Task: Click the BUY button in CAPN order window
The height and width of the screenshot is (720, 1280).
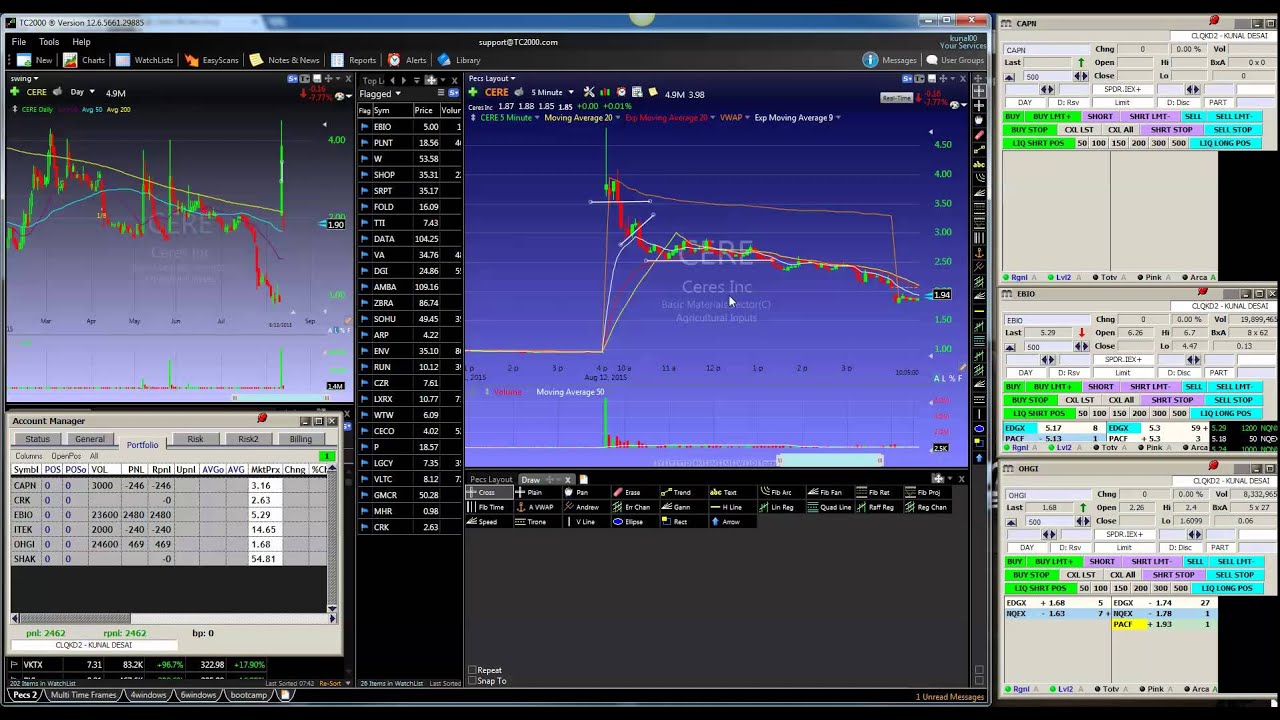Action: (x=1014, y=116)
